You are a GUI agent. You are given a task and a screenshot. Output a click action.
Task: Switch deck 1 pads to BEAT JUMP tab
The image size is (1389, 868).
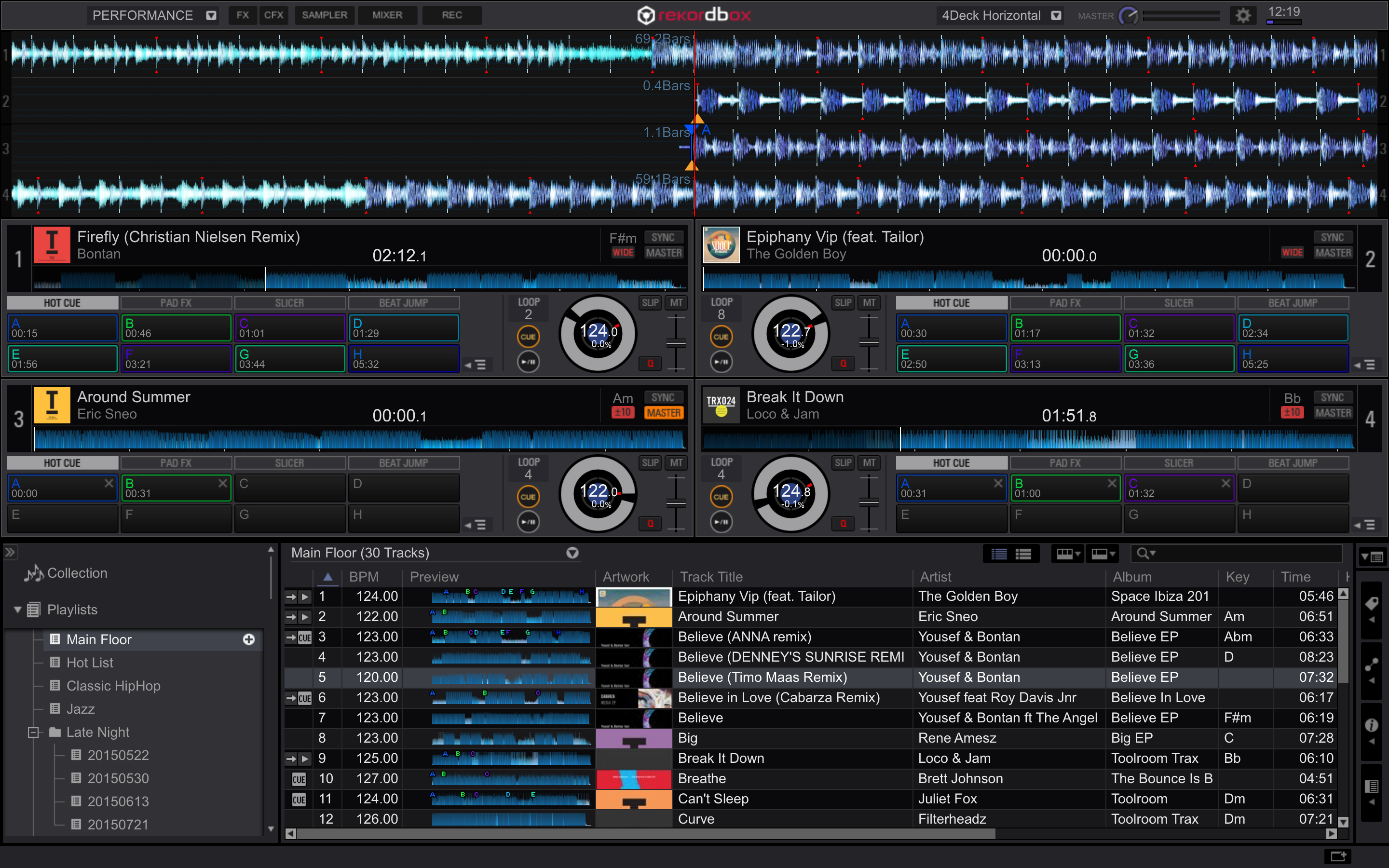coord(404,302)
